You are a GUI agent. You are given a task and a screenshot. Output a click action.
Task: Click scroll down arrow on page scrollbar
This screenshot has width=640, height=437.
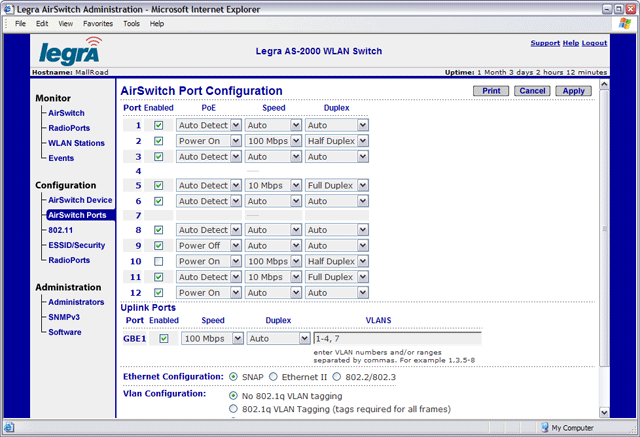coord(604,413)
